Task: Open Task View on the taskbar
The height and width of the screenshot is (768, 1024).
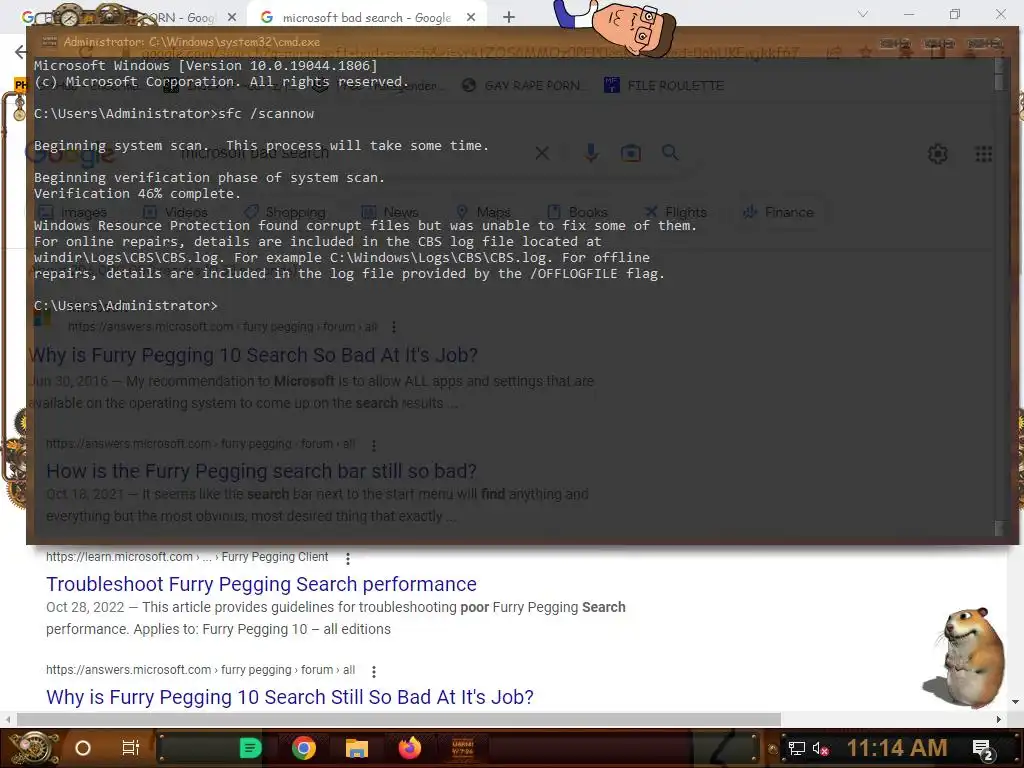Action: pos(131,748)
